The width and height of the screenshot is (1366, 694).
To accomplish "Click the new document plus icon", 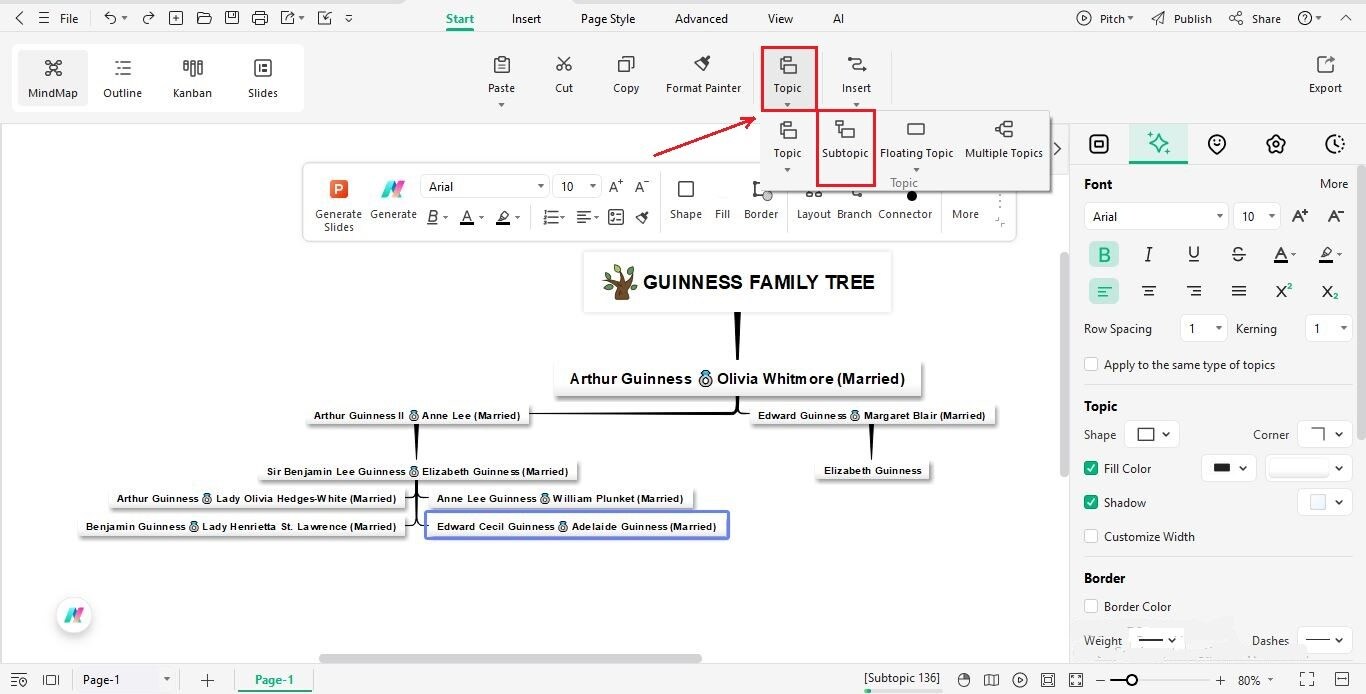I will tap(176, 18).
